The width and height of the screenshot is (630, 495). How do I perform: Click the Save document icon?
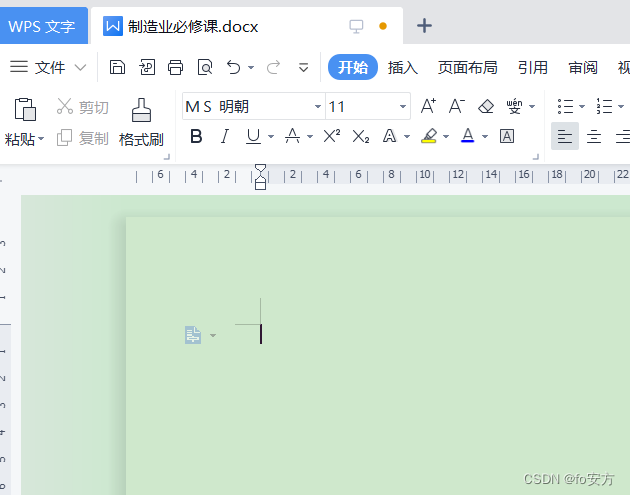click(117, 67)
